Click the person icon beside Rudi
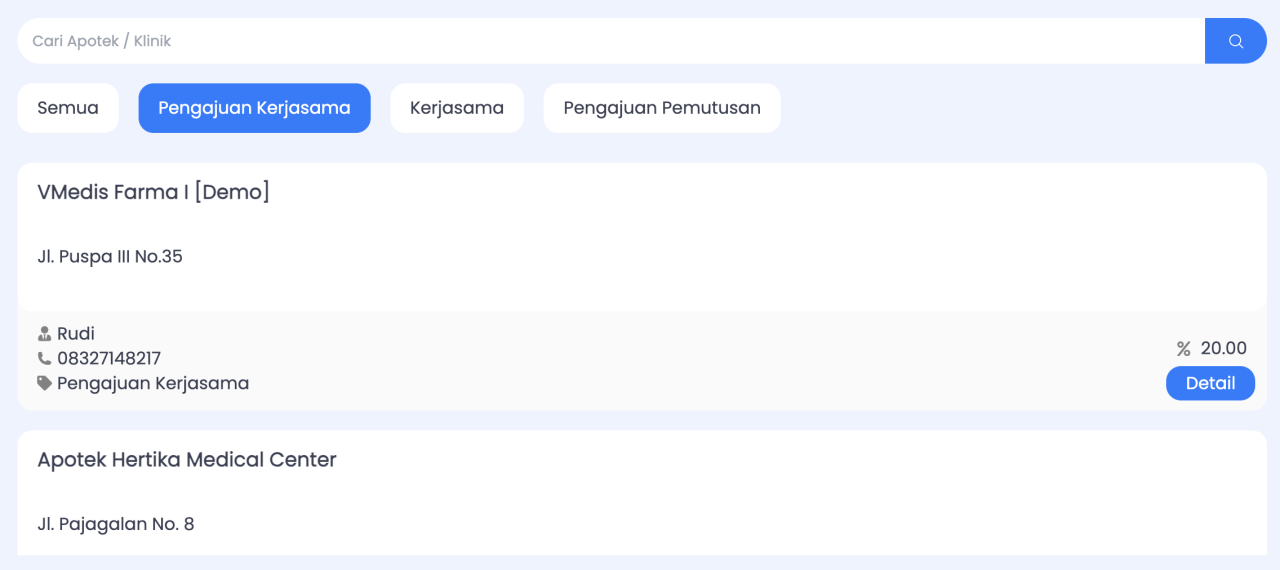Viewport: 1280px width, 570px height. click(x=44, y=334)
